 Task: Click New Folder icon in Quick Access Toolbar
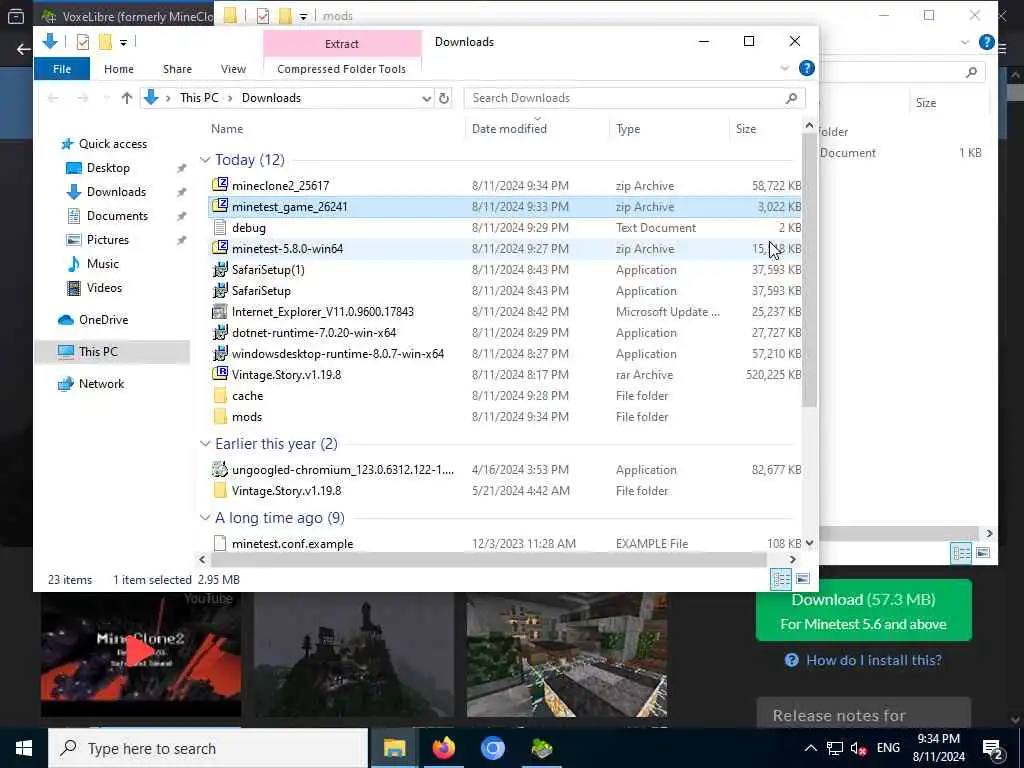(105, 42)
